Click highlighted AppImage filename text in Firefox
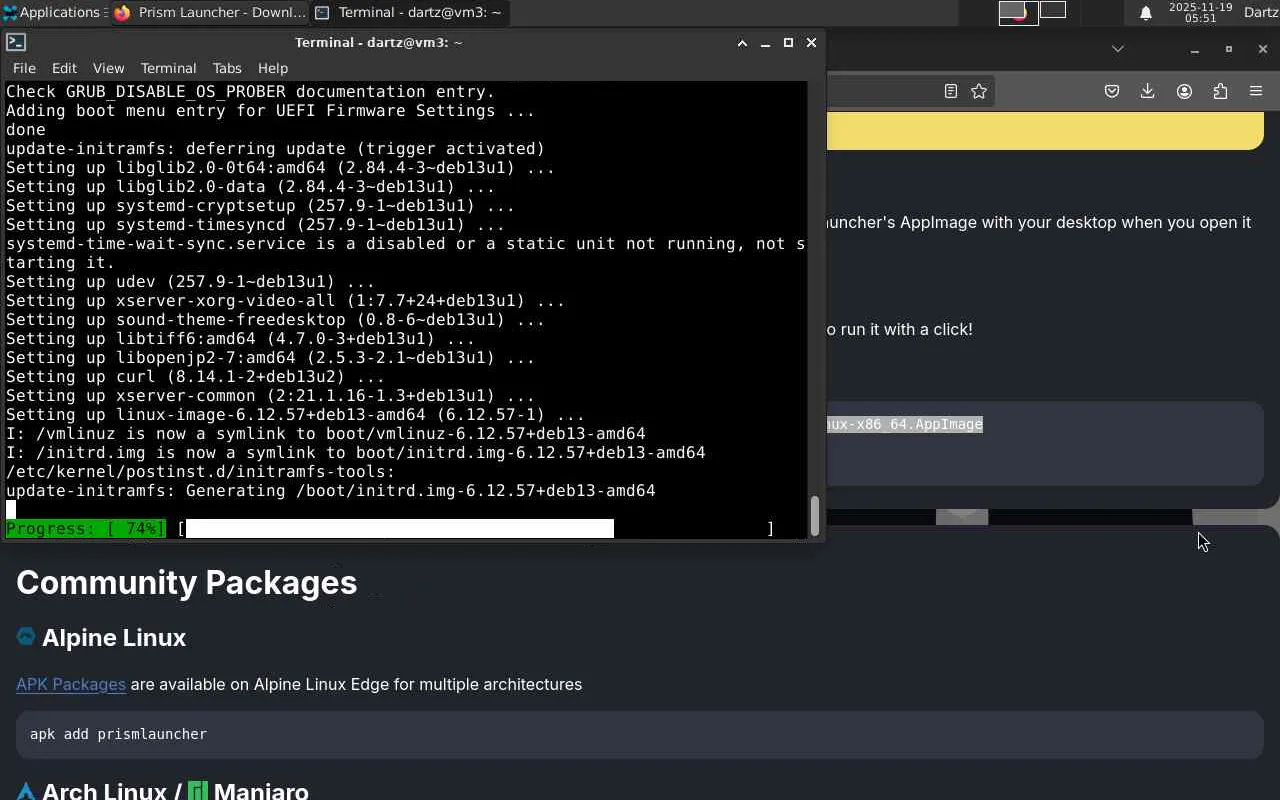 click(x=905, y=424)
